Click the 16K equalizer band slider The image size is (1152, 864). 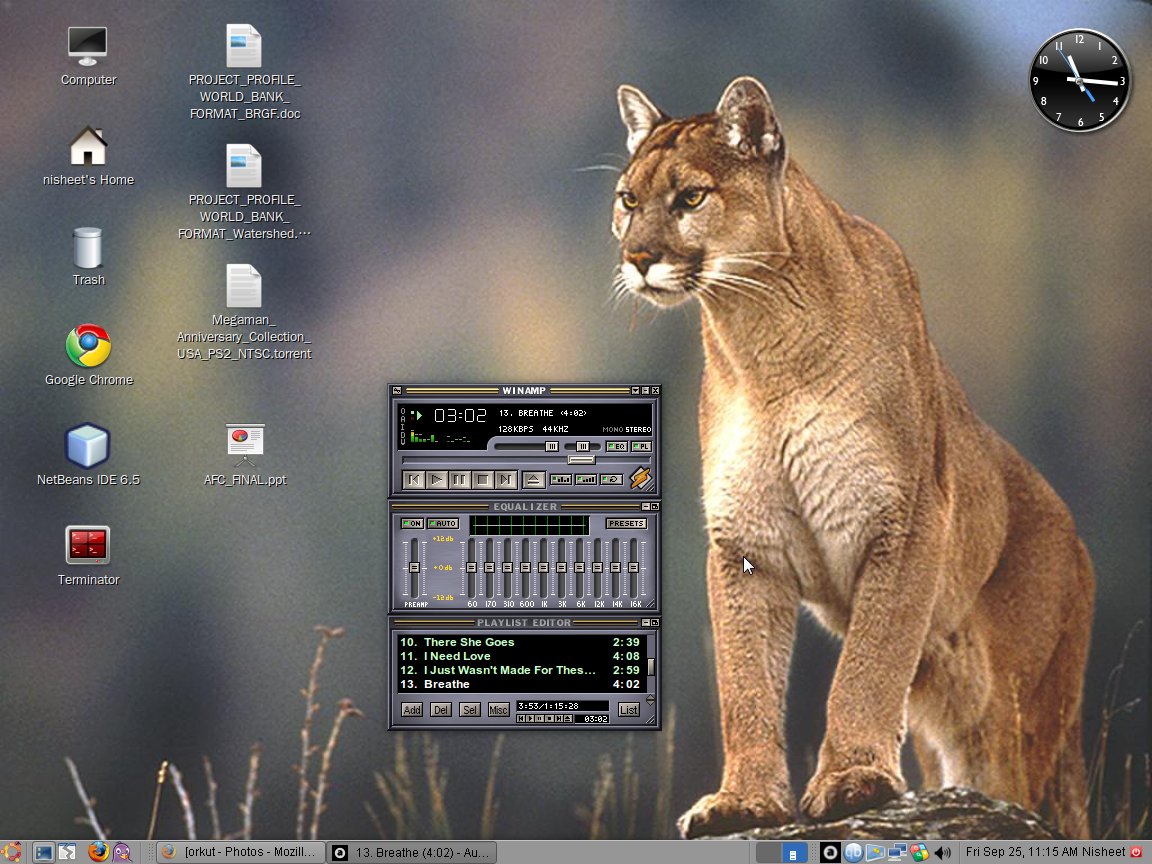point(634,568)
